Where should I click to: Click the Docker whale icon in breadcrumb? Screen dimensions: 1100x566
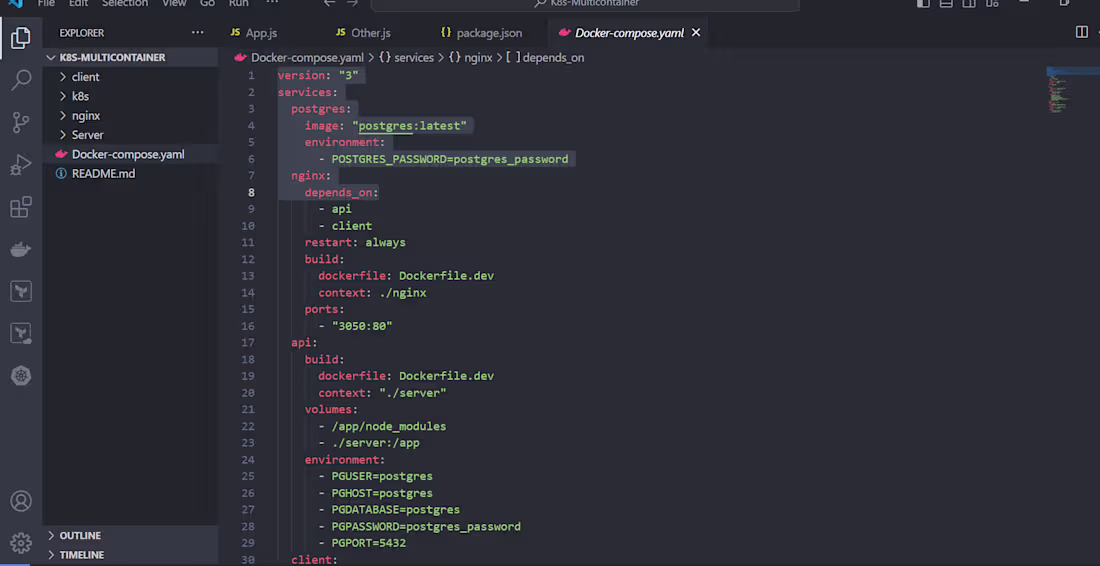(x=241, y=58)
